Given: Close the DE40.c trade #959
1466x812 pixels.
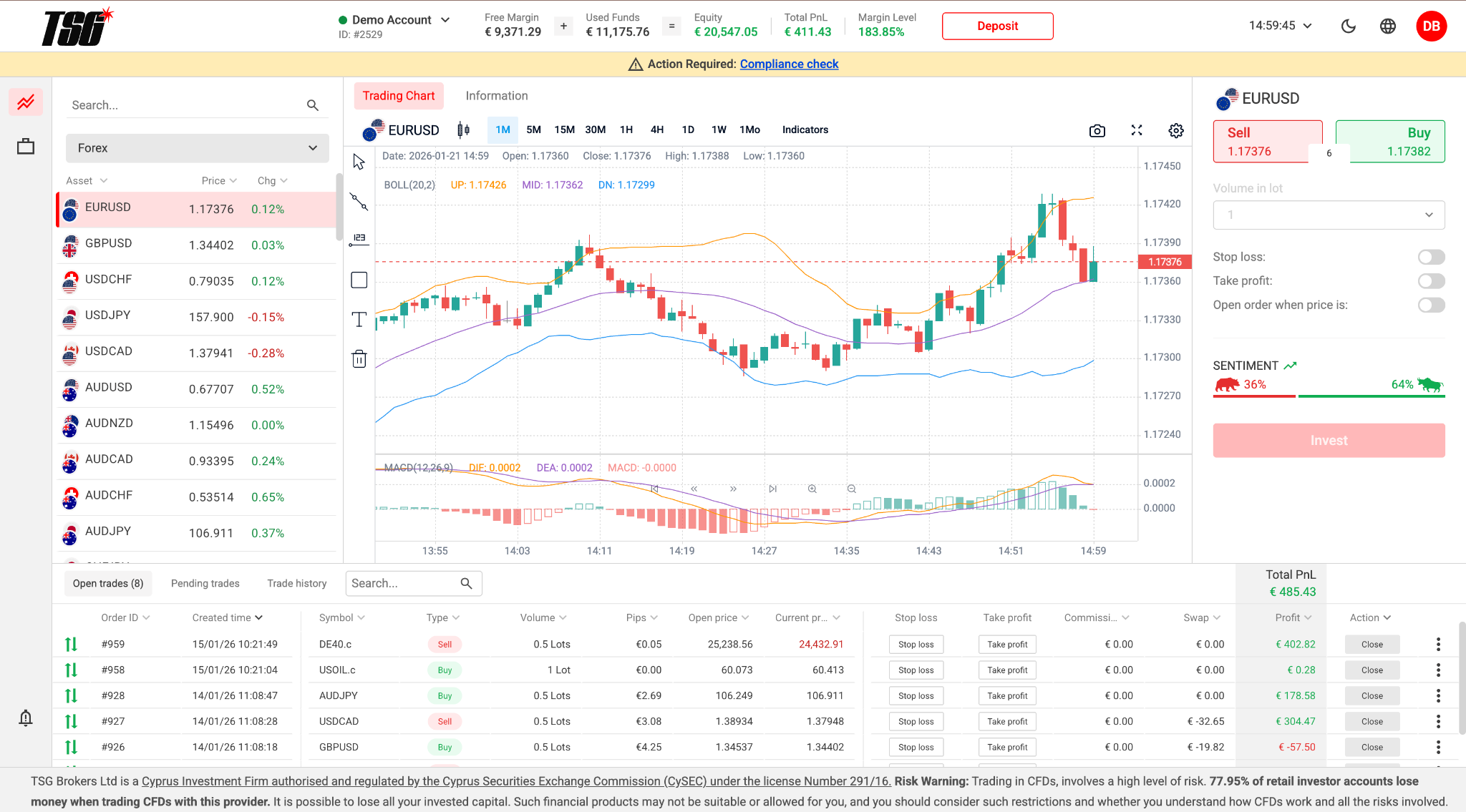Looking at the screenshot, I should pyautogui.click(x=1372, y=645).
